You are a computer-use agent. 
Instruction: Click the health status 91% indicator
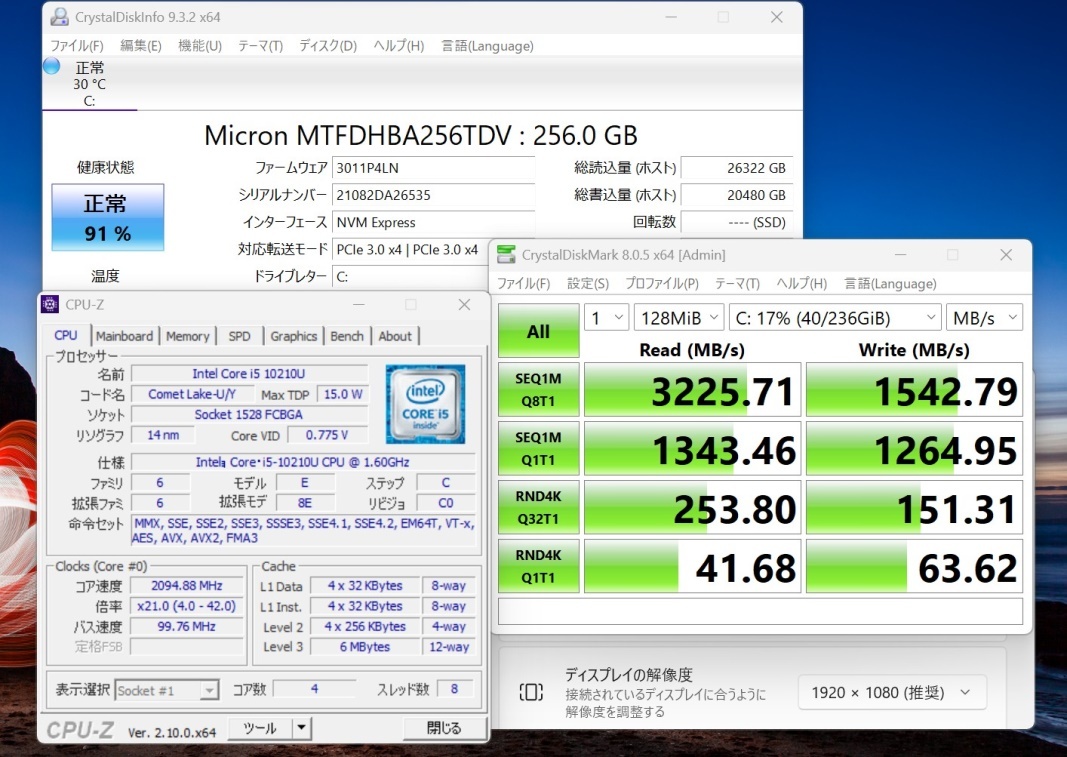click(107, 218)
